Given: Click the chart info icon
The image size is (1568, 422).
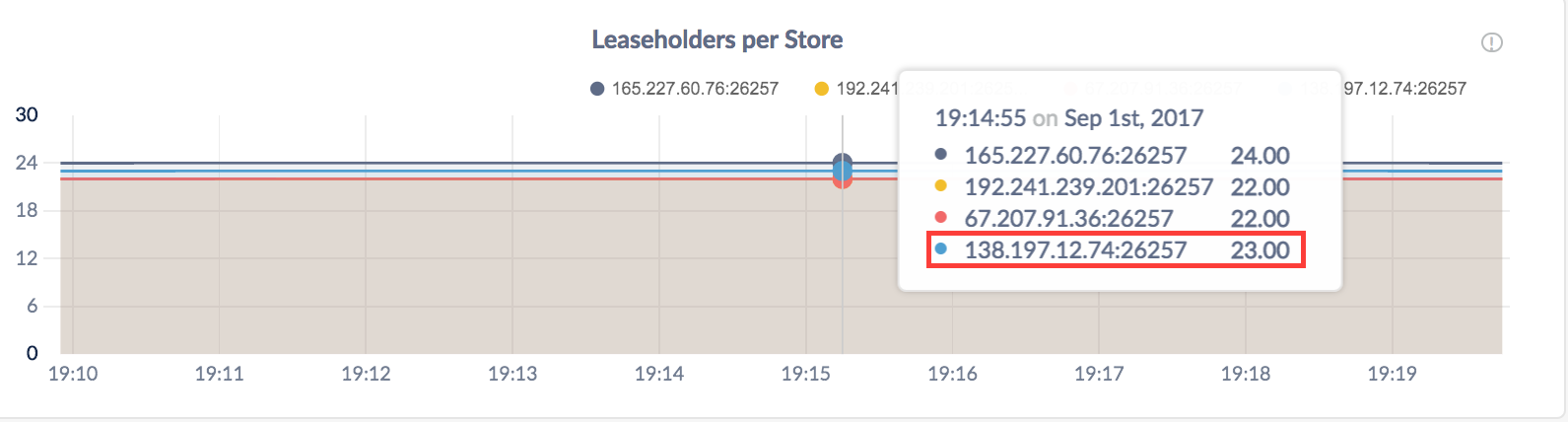Looking at the screenshot, I should pos(1491,42).
